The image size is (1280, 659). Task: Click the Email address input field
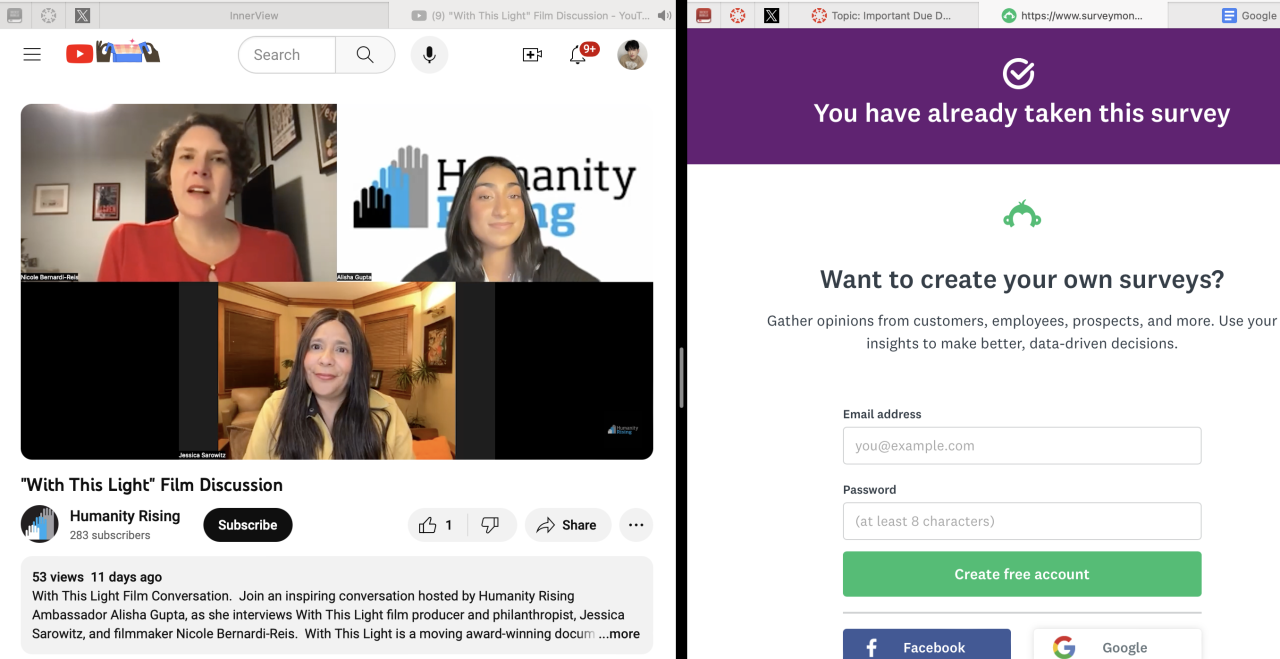(x=1022, y=446)
